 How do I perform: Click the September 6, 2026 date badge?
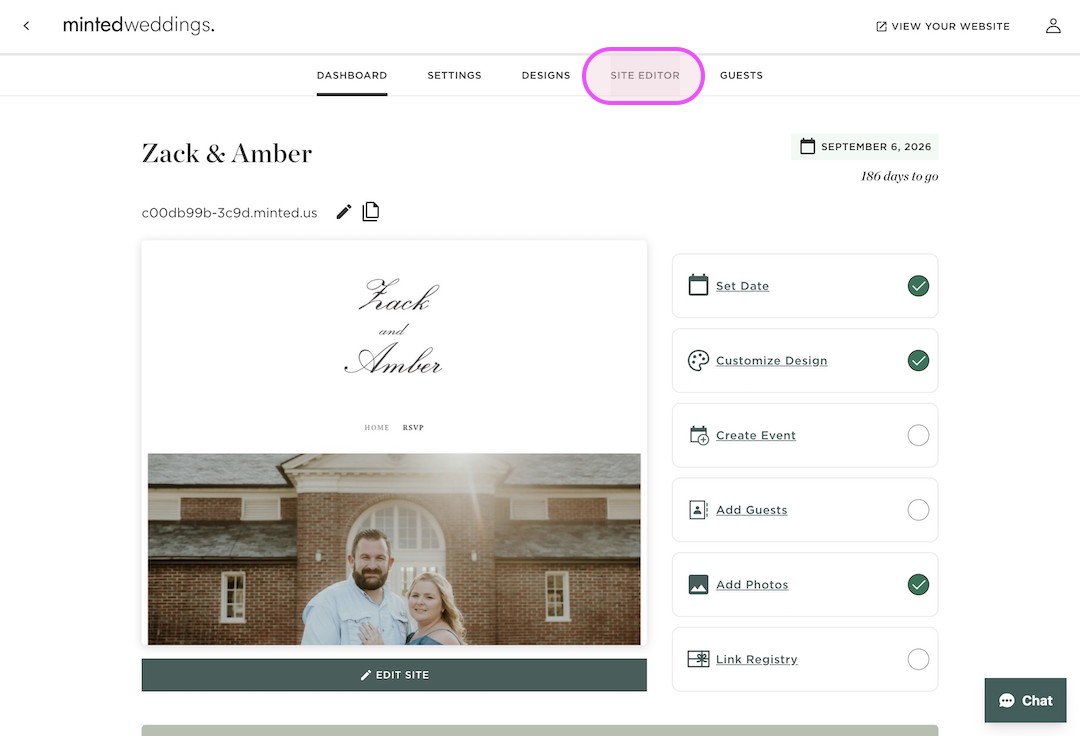click(864, 145)
